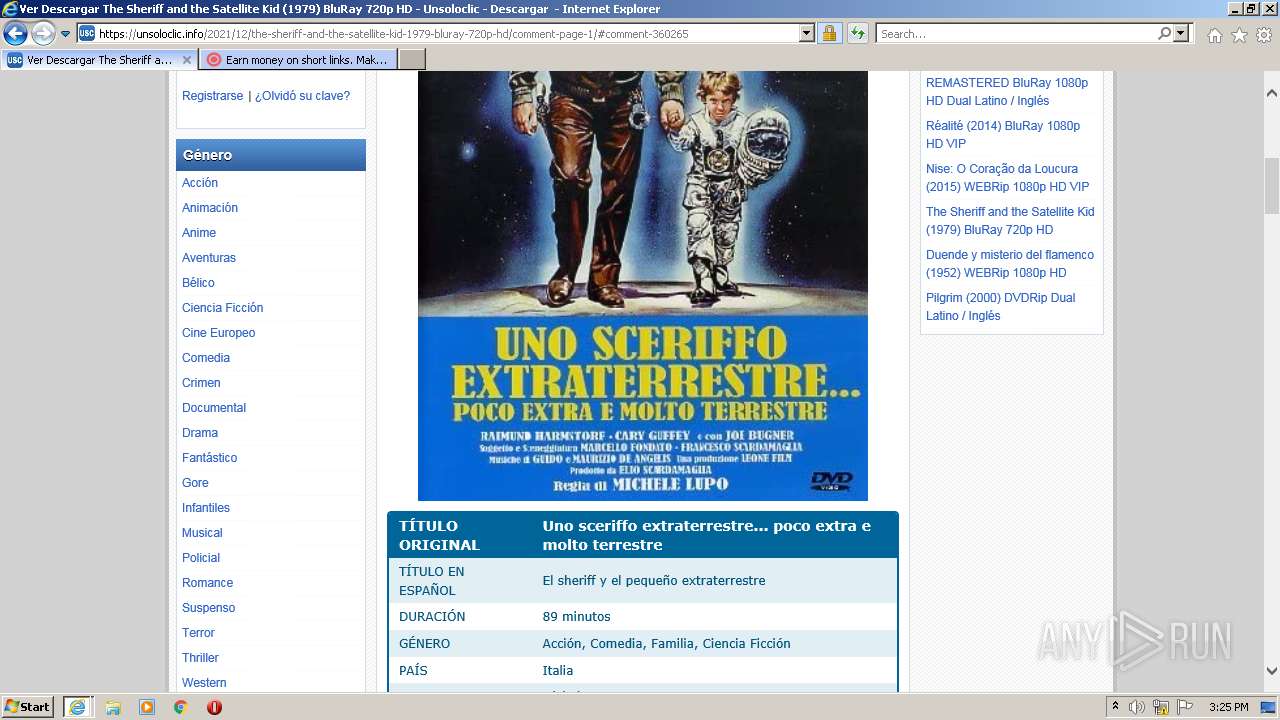
Task: Open the search provider dropdown
Action: click(1182, 34)
